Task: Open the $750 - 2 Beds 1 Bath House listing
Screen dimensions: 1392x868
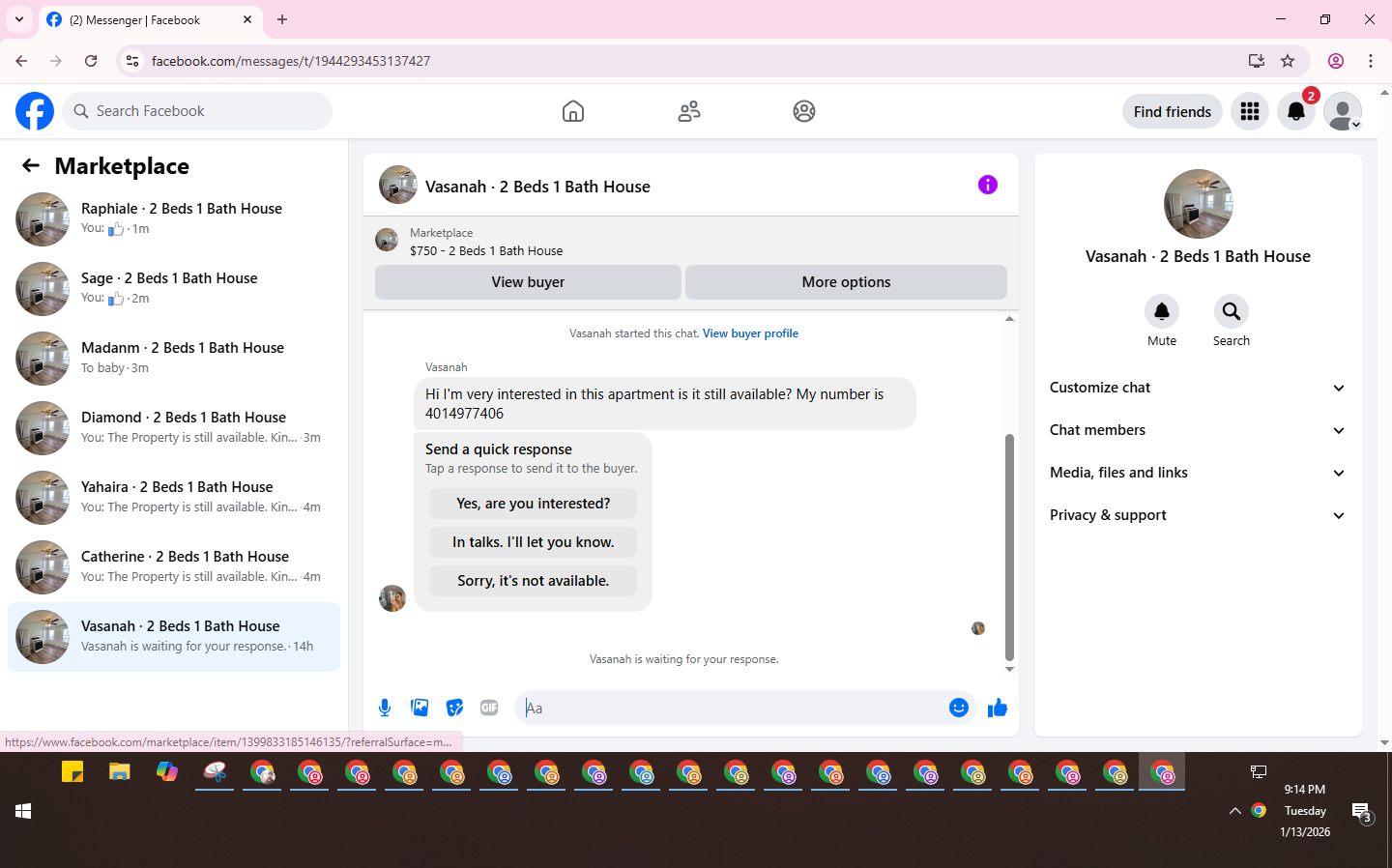Action: 486,250
